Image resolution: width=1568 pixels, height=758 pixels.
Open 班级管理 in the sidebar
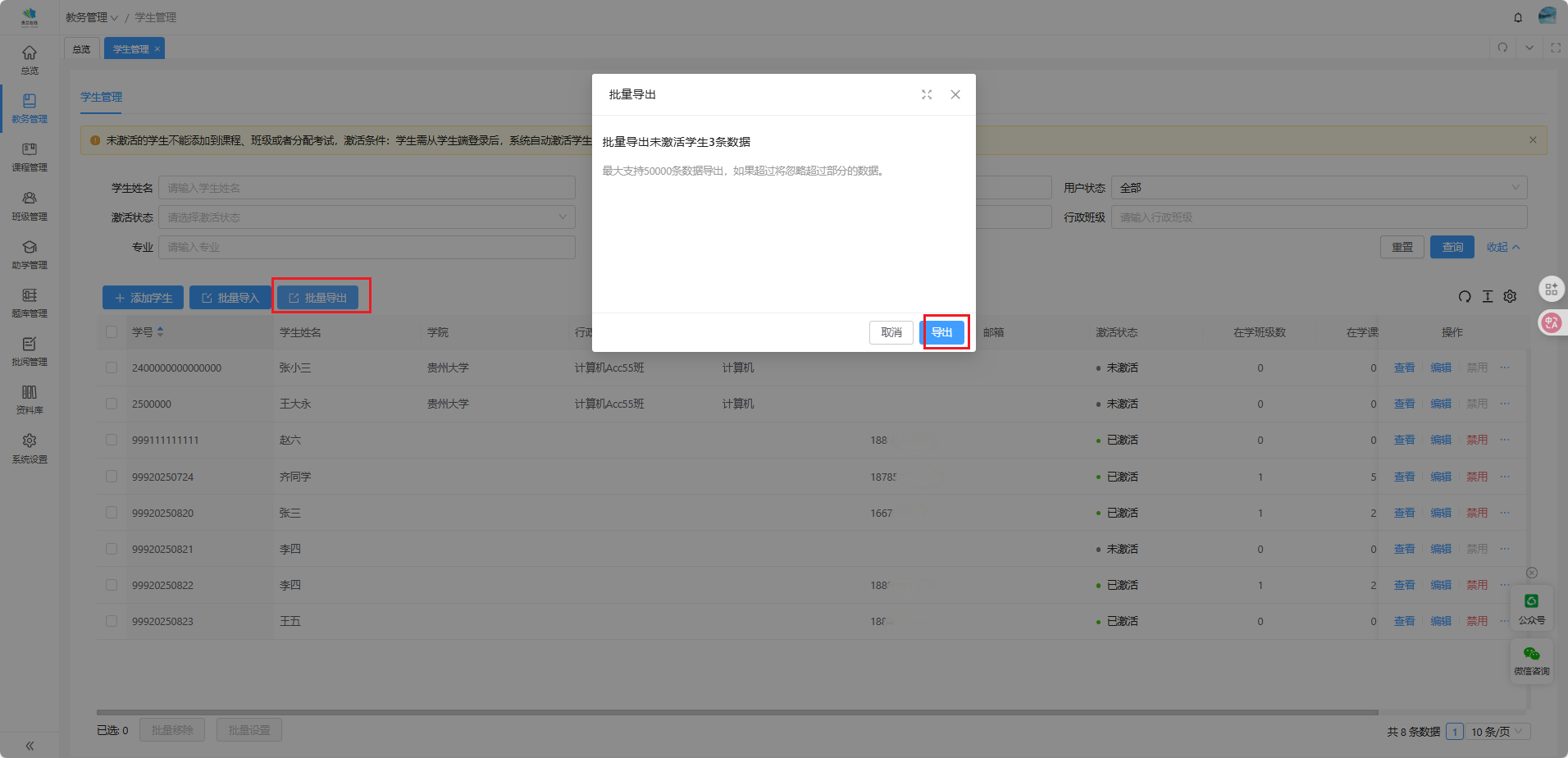[30, 206]
